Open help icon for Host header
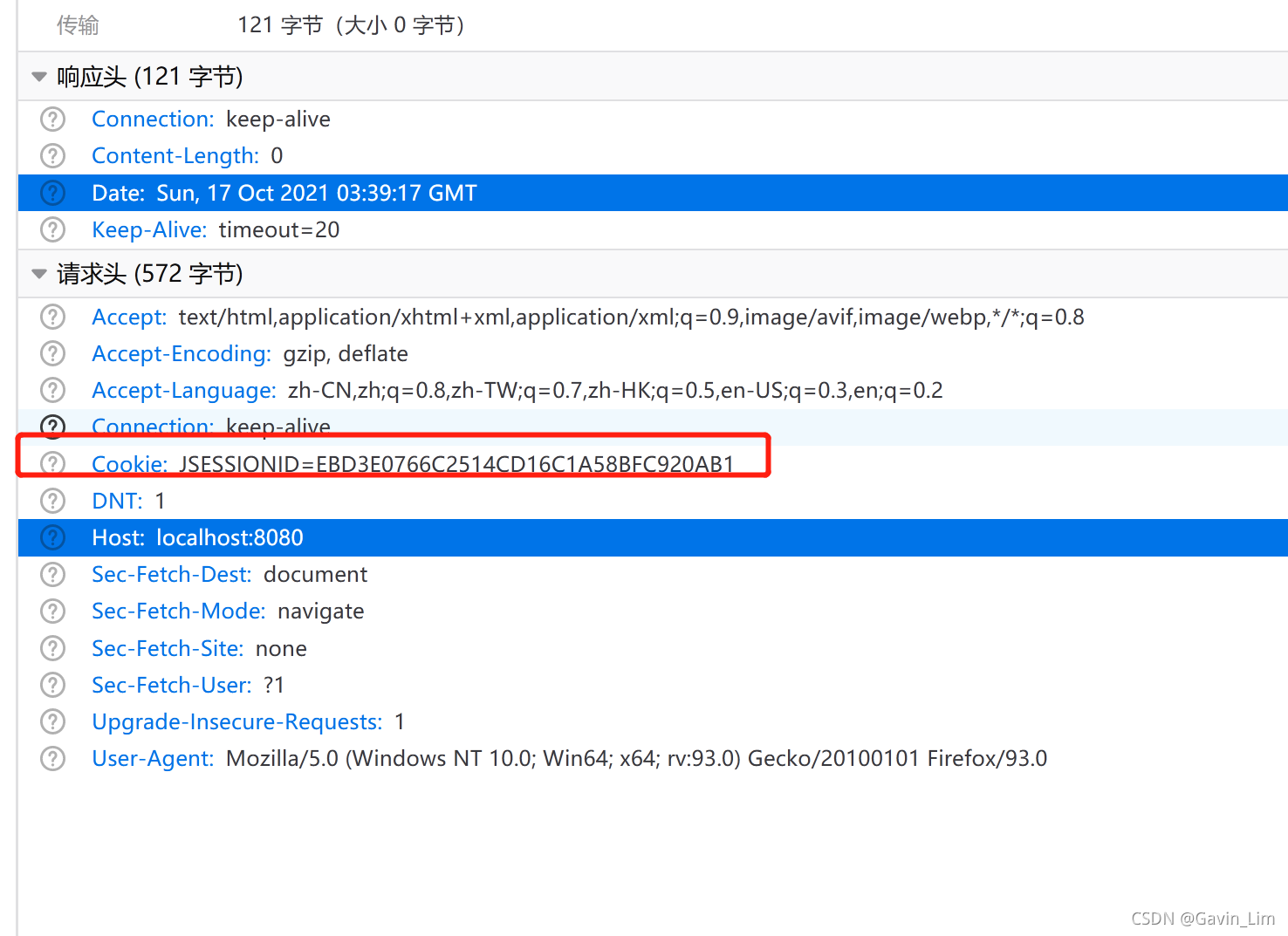This screenshot has height=936, width=1288. (x=53, y=537)
